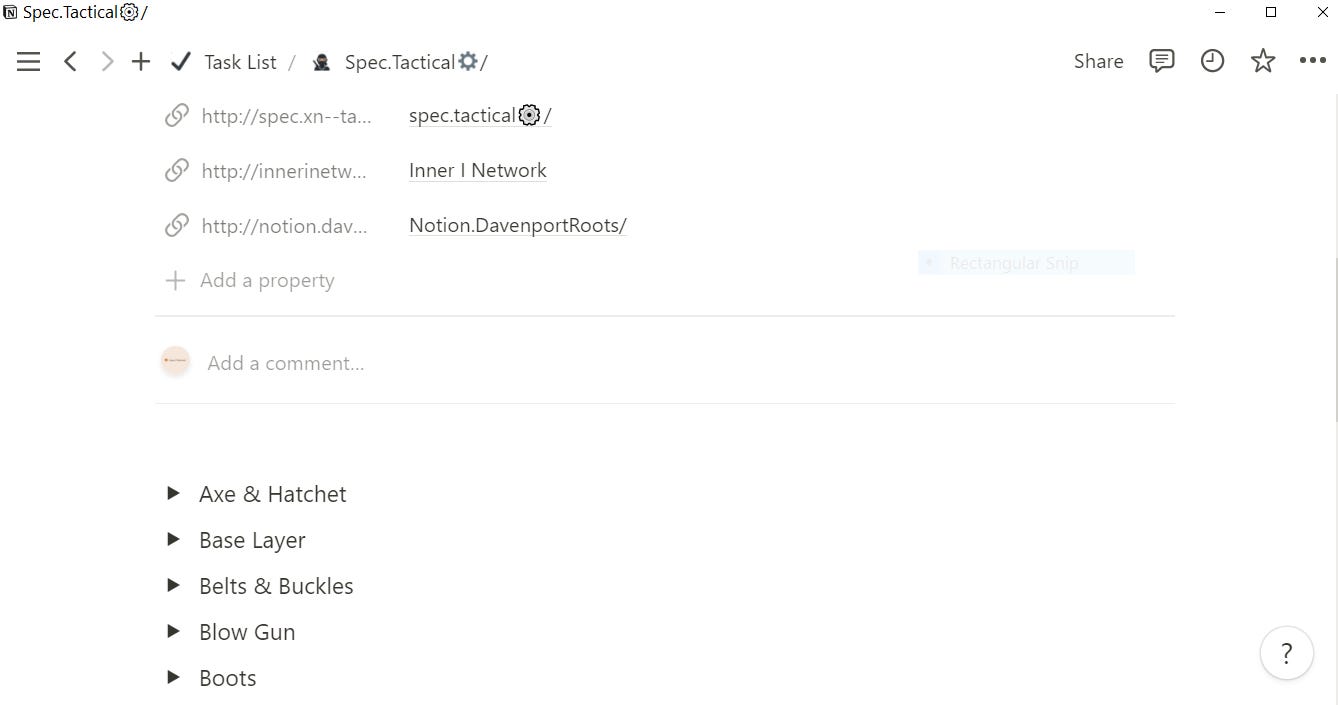
Task: Click Notion app icon in title bar
Action: [10, 13]
